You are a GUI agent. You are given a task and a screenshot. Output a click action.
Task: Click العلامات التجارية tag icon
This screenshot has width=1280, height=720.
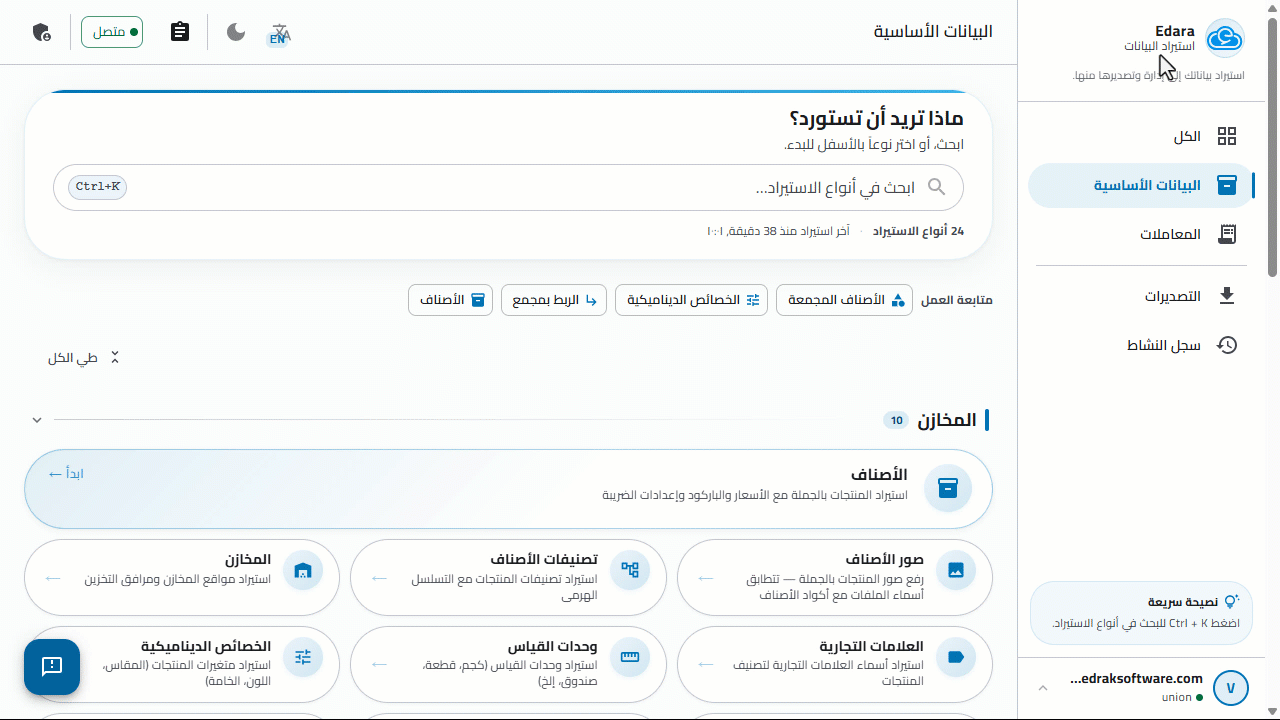coord(956,657)
